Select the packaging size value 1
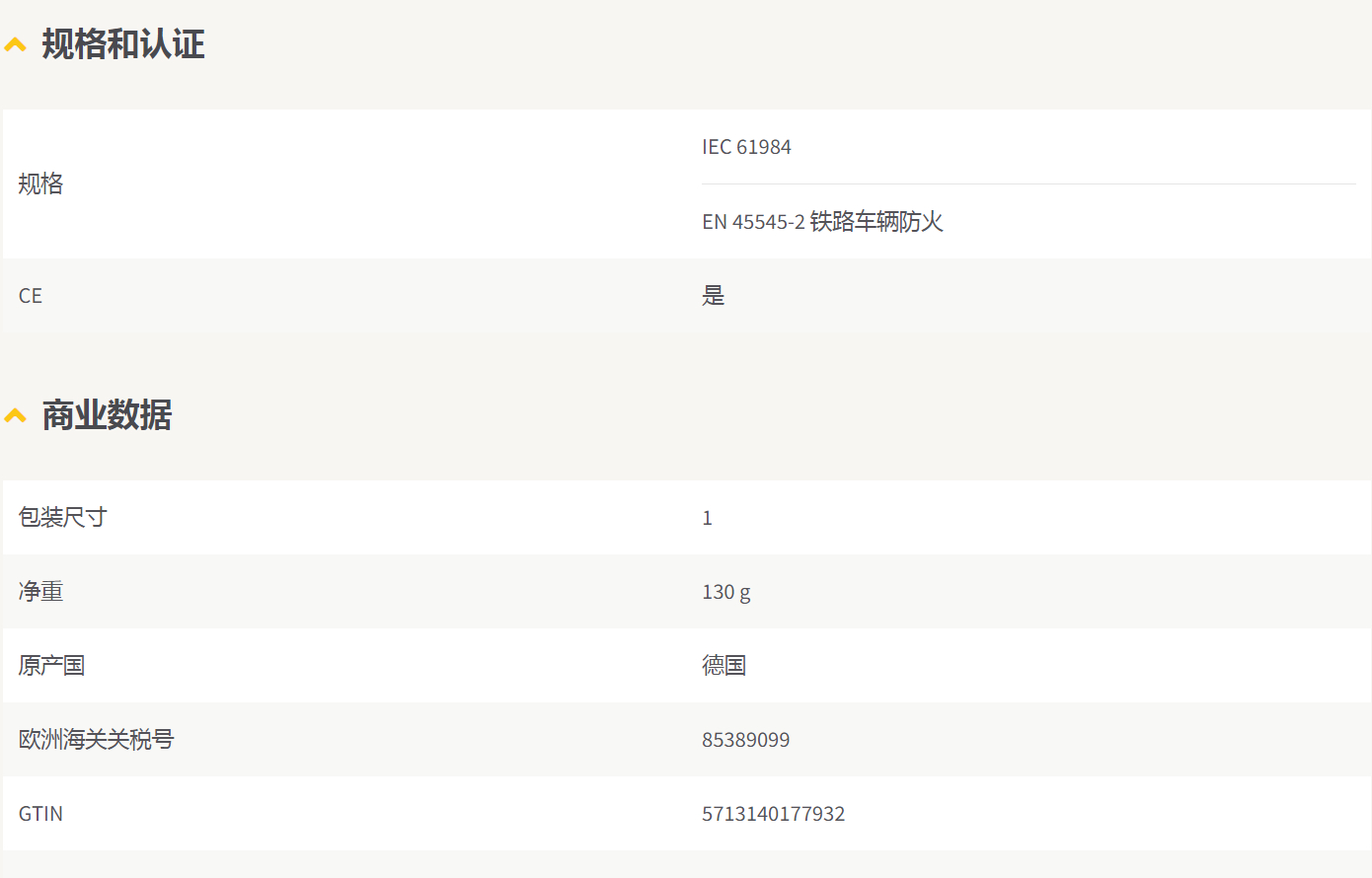This screenshot has width=1372, height=878. pyautogui.click(x=707, y=518)
